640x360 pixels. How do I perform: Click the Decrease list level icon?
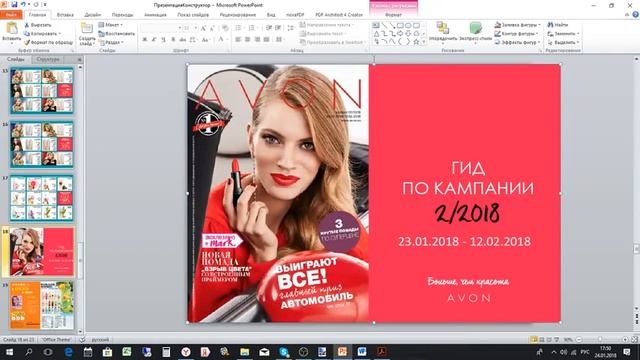coord(269,28)
